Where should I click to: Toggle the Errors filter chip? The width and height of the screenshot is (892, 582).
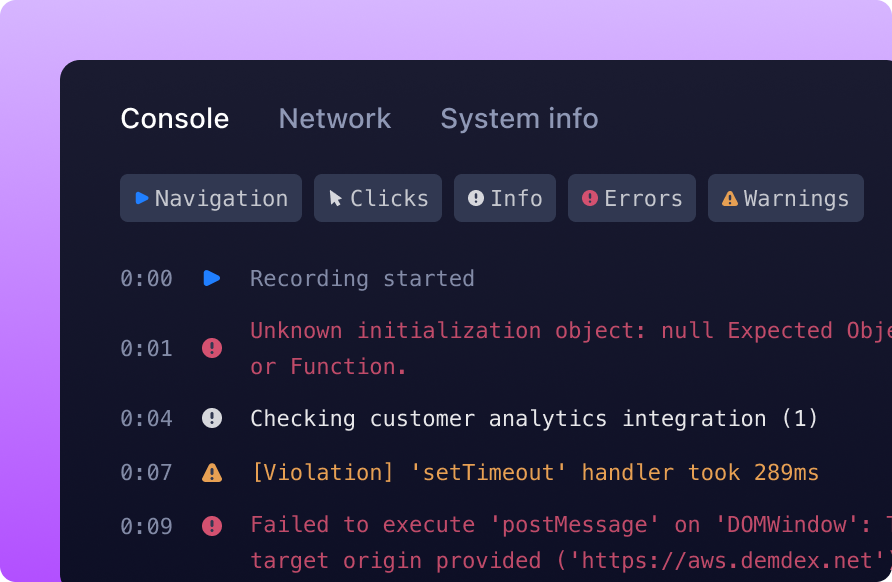(632, 198)
